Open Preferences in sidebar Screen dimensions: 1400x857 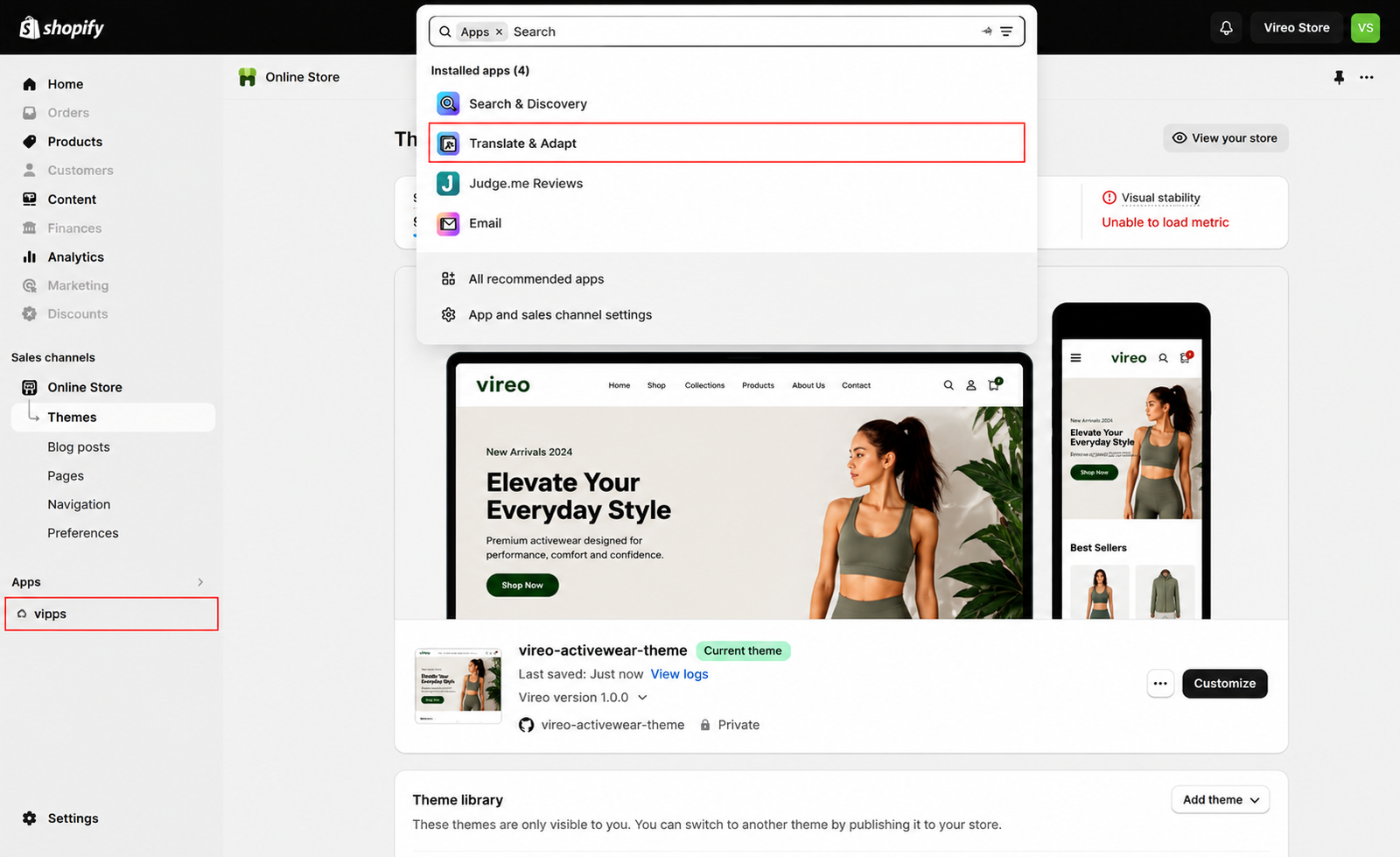point(83,533)
